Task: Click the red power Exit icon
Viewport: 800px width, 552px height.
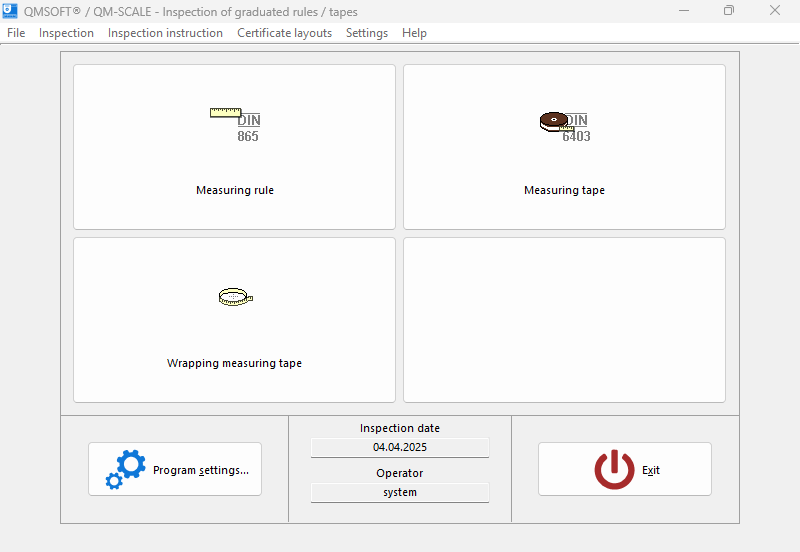Action: coord(614,469)
